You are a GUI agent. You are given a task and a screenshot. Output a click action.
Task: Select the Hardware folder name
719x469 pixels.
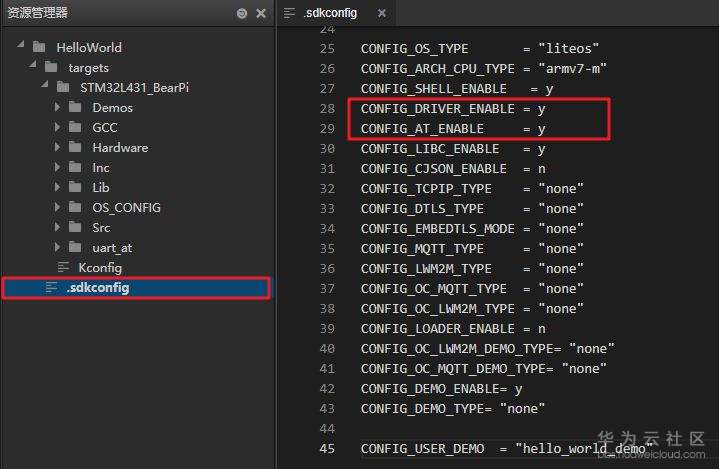(120, 148)
